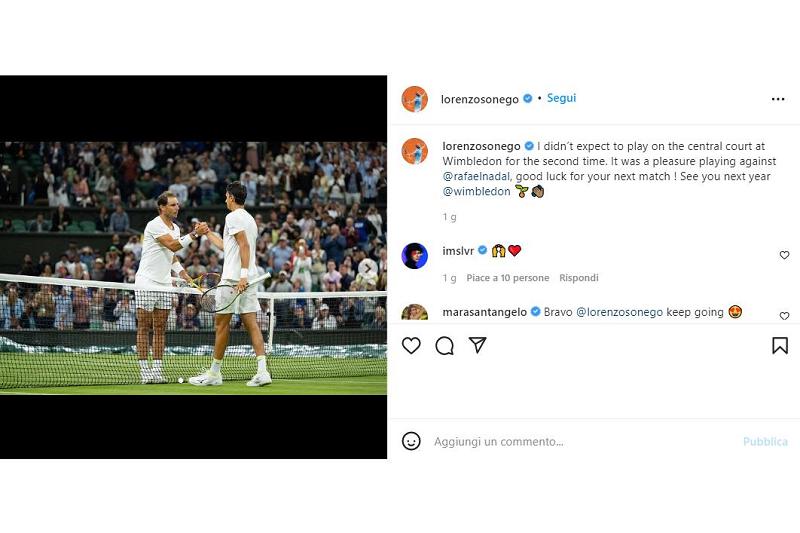Type in the Aggiungi un commento field
The image size is (800, 533).
click(580, 441)
